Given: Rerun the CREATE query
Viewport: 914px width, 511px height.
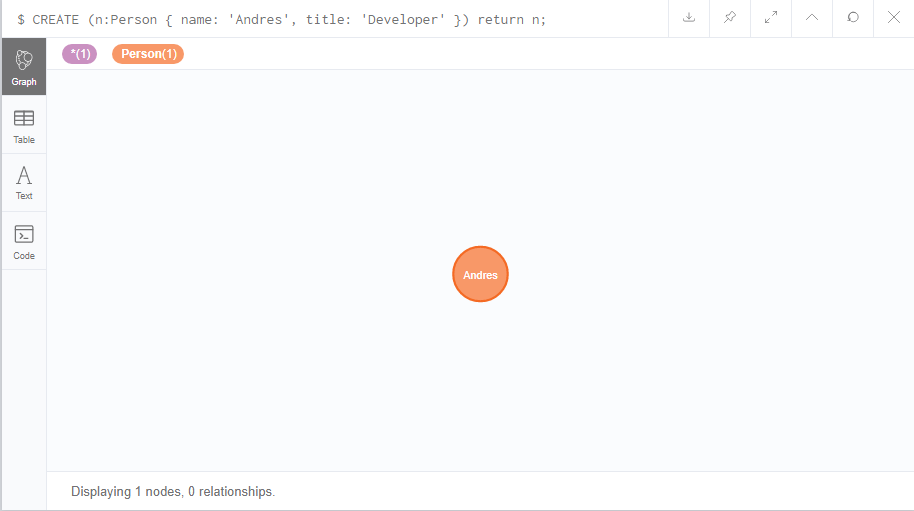Looking at the screenshot, I should (x=853, y=18).
